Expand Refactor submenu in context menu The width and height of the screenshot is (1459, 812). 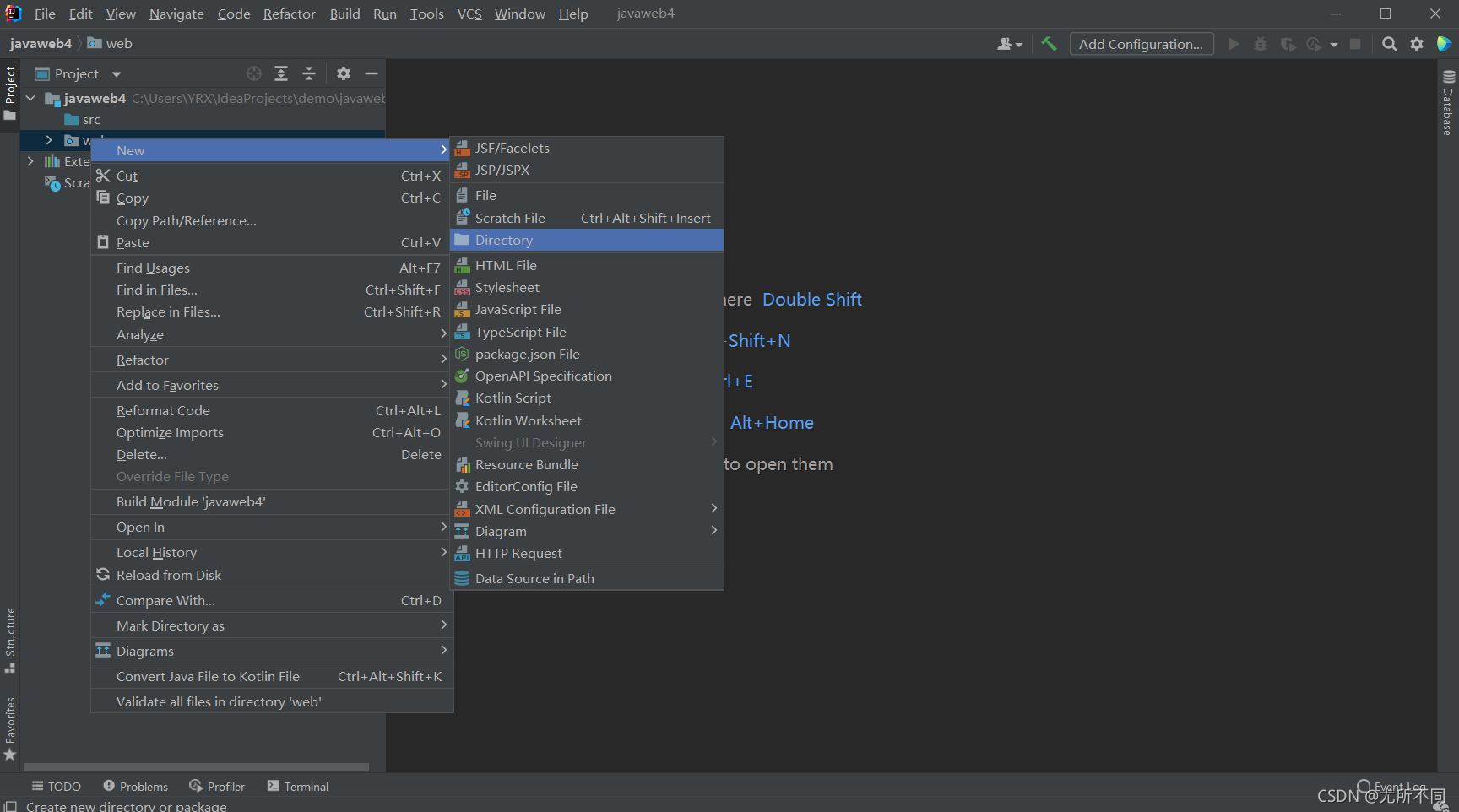tap(272, 360)
